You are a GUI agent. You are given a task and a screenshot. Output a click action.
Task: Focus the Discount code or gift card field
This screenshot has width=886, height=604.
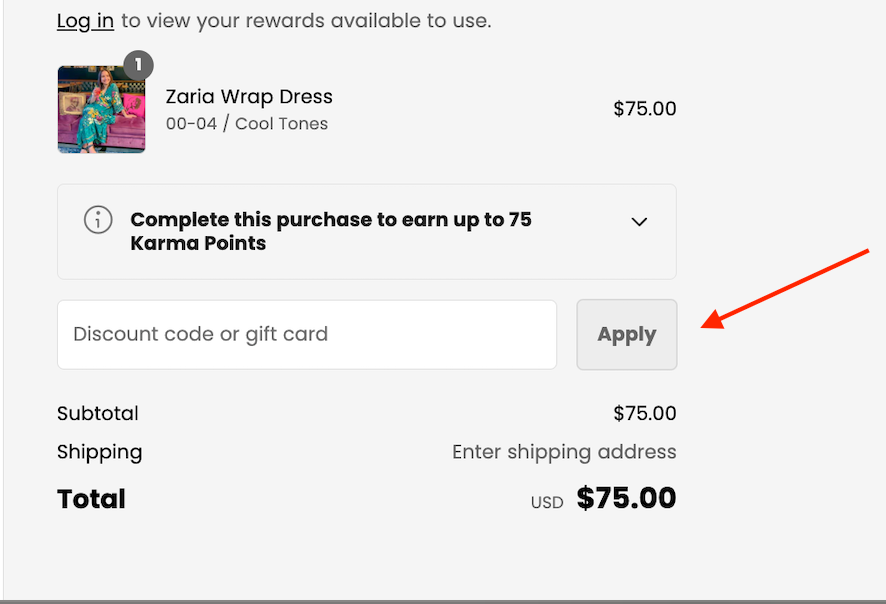pos(307,334)
